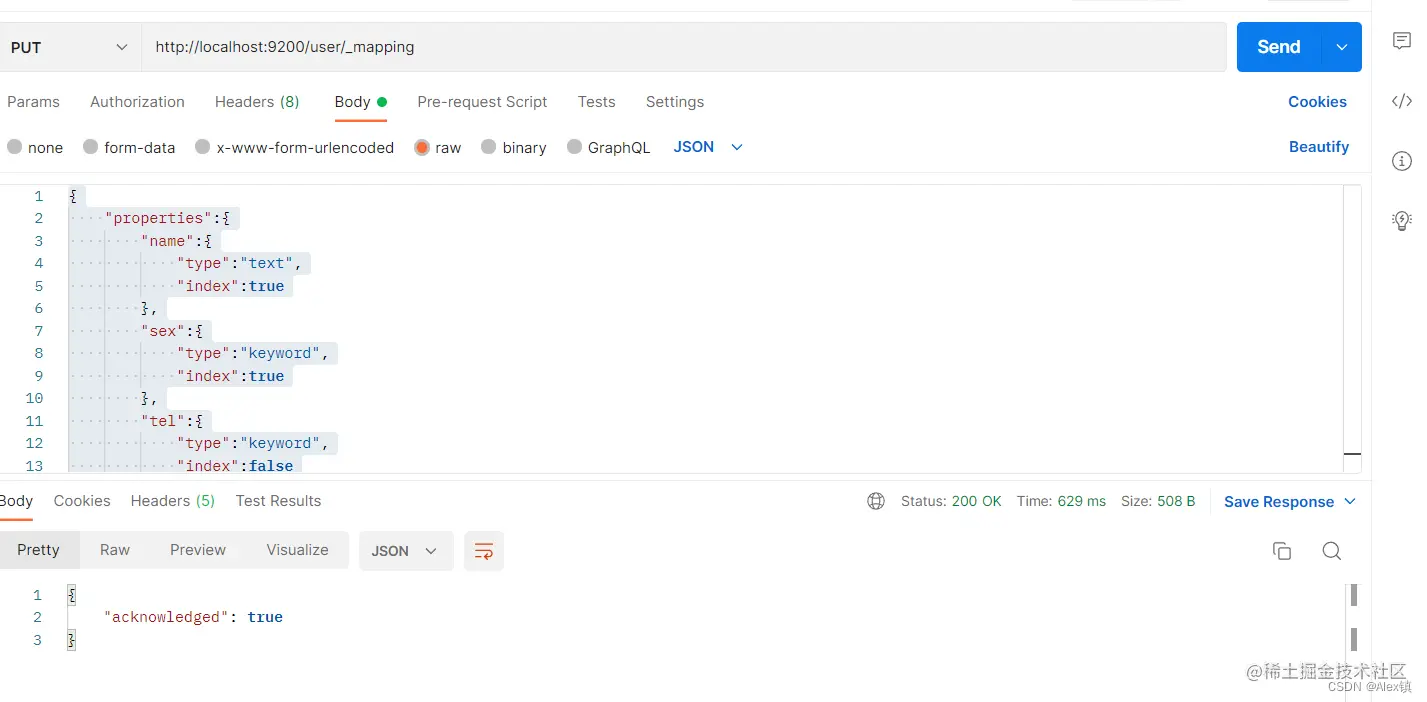
Task: Select the none body option
Action: [x=35, y=147]
